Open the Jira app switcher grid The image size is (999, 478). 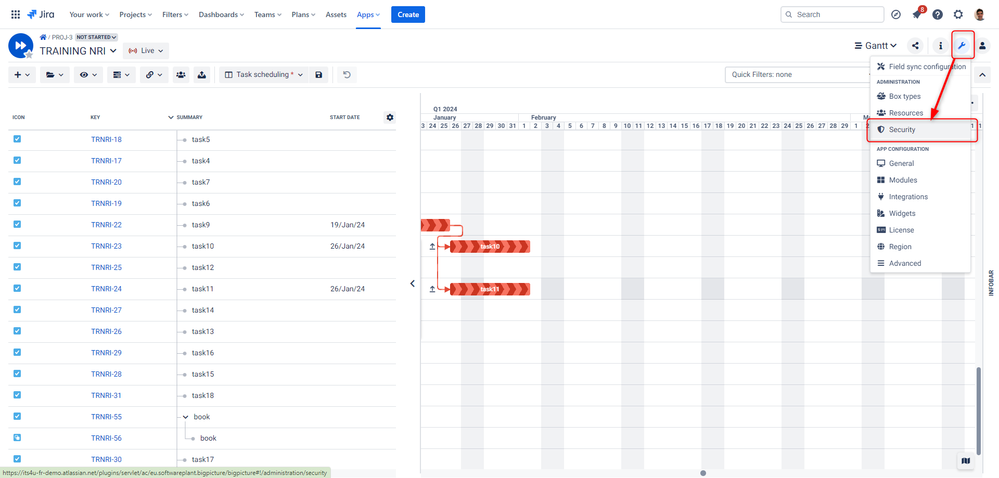(x=15, y=14)
